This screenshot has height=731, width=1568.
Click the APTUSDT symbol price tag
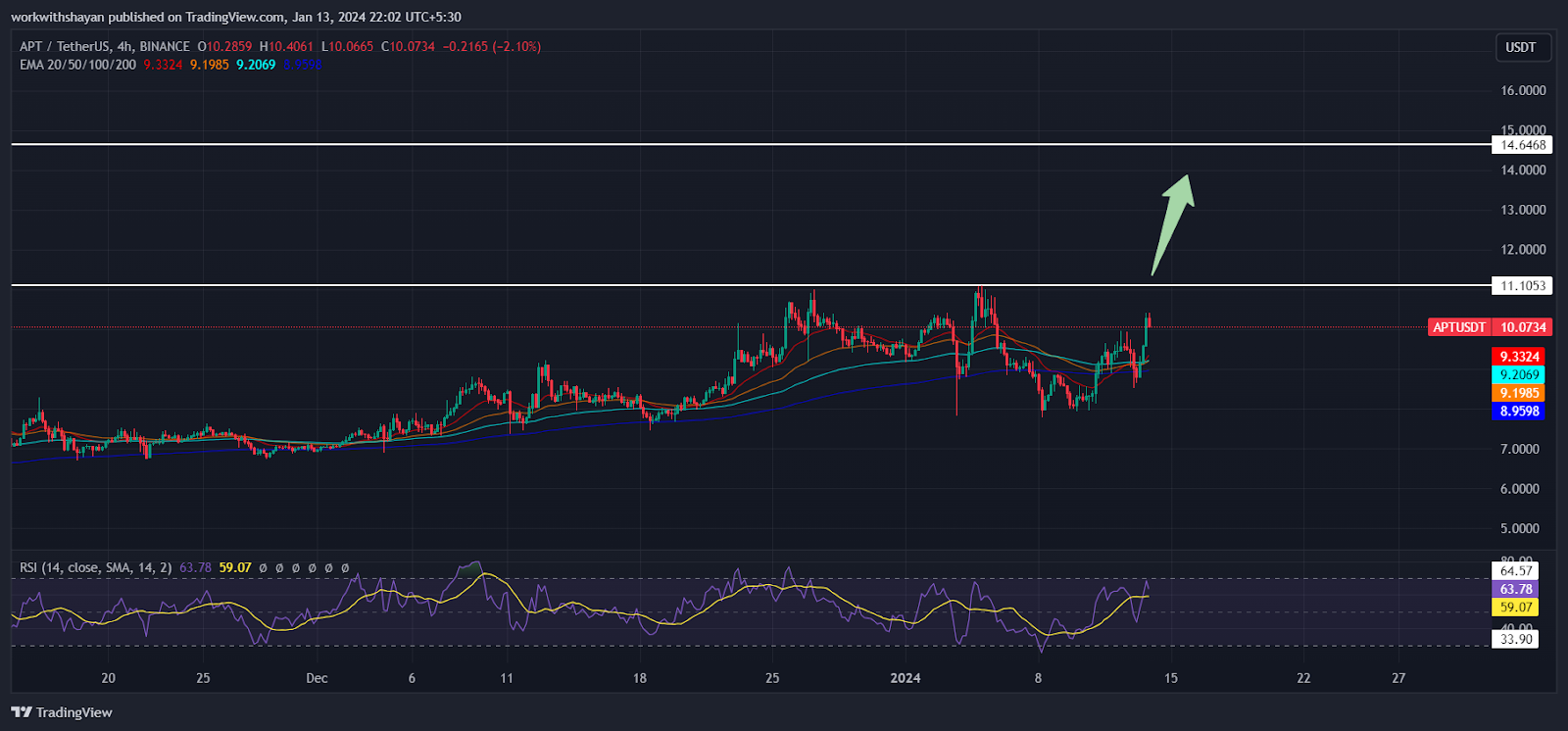click(1459, 327)
